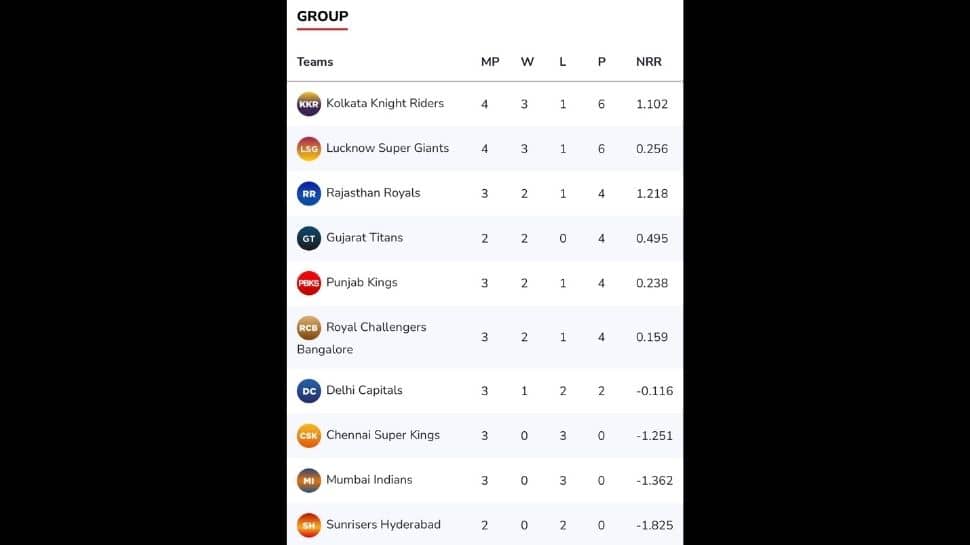This screenshot has height=545, width=970.
Task: Click the Royal Challengers Bangalore RCB logo
Action: tap(309, 328)
